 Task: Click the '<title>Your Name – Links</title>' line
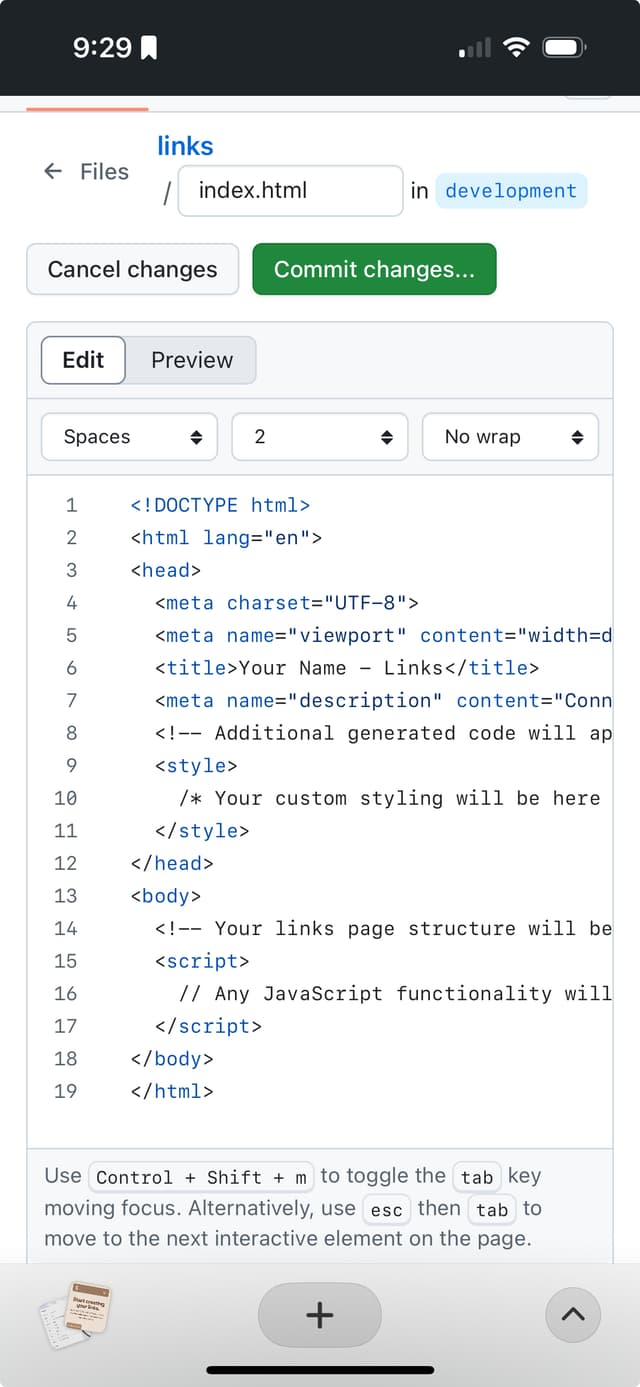point(347,668)
